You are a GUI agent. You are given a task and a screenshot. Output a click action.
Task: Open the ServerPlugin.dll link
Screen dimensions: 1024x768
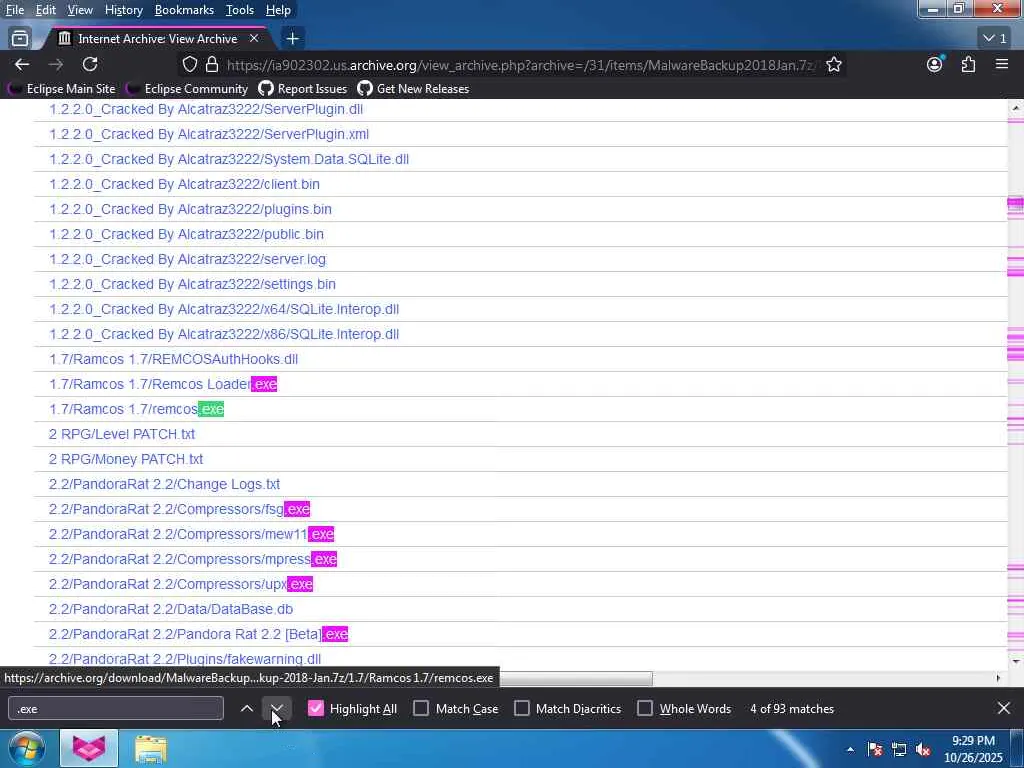tap(206, 109)
